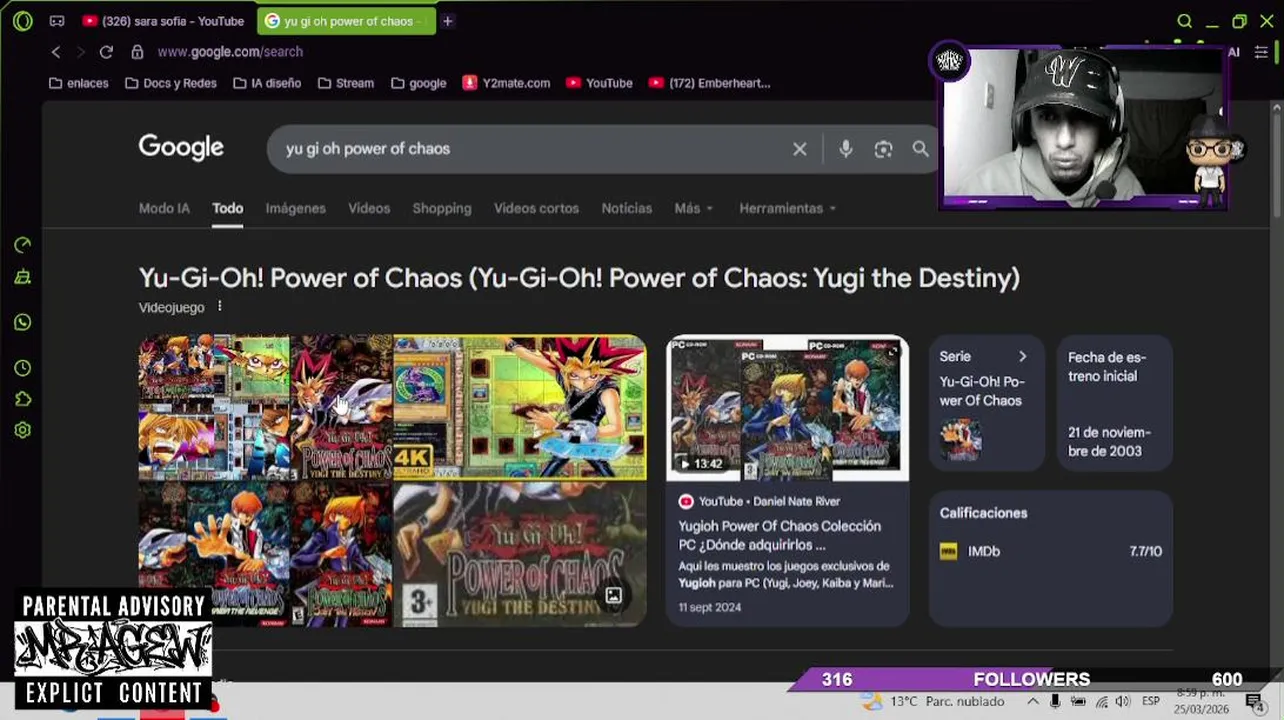Open the IMDb 7.7/10 rating

[1050, 551]
